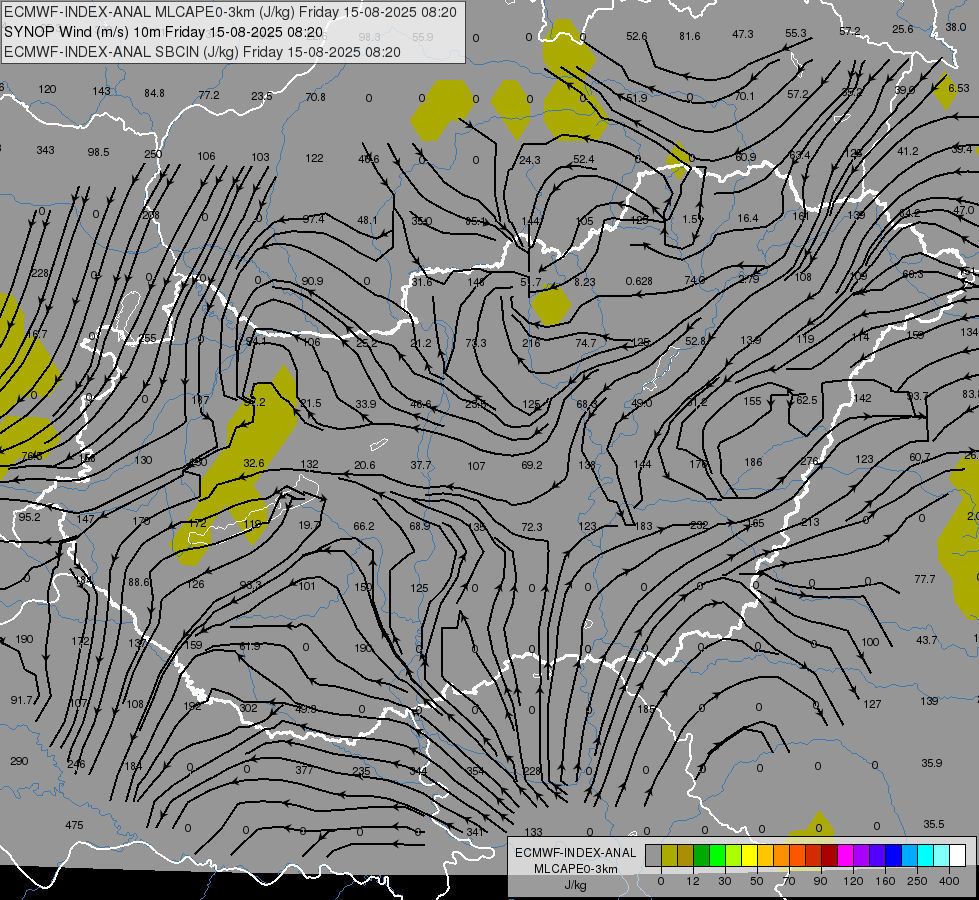Click the map value '213'
The height and width of the screenshot is (900, 979).
click(x=810, y=522)
